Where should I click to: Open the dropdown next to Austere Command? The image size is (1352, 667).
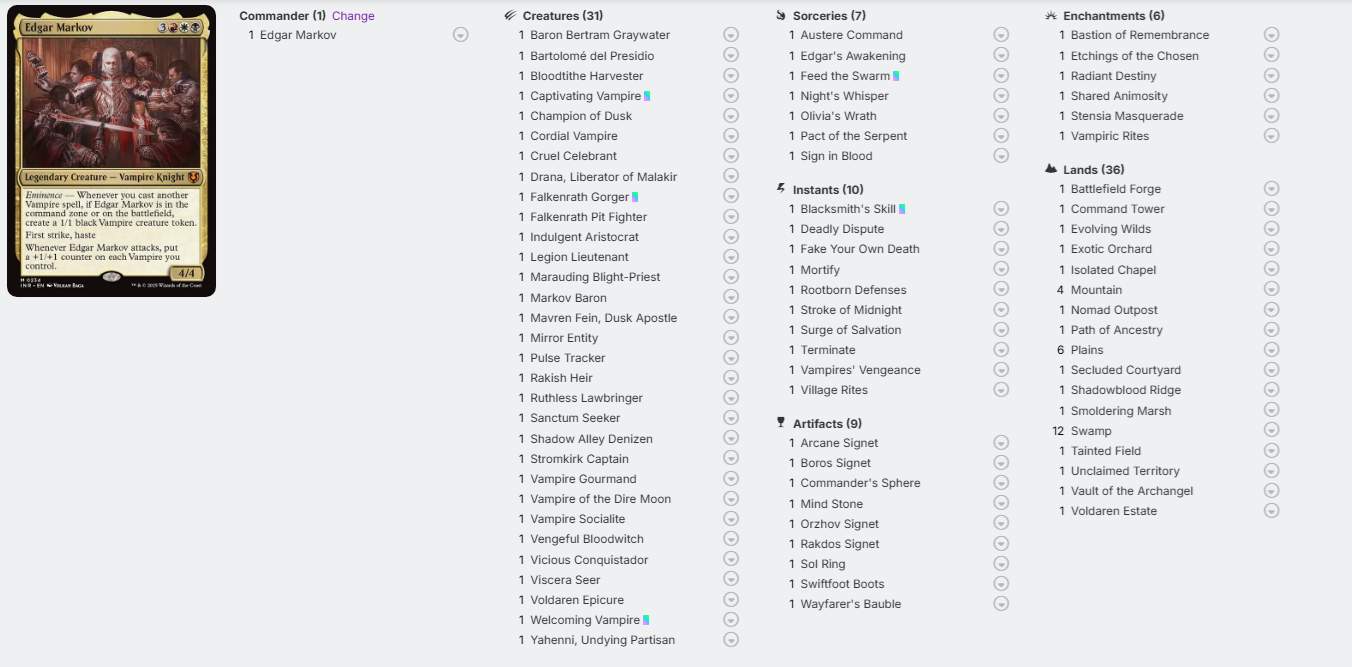[x=1001, y=35]
